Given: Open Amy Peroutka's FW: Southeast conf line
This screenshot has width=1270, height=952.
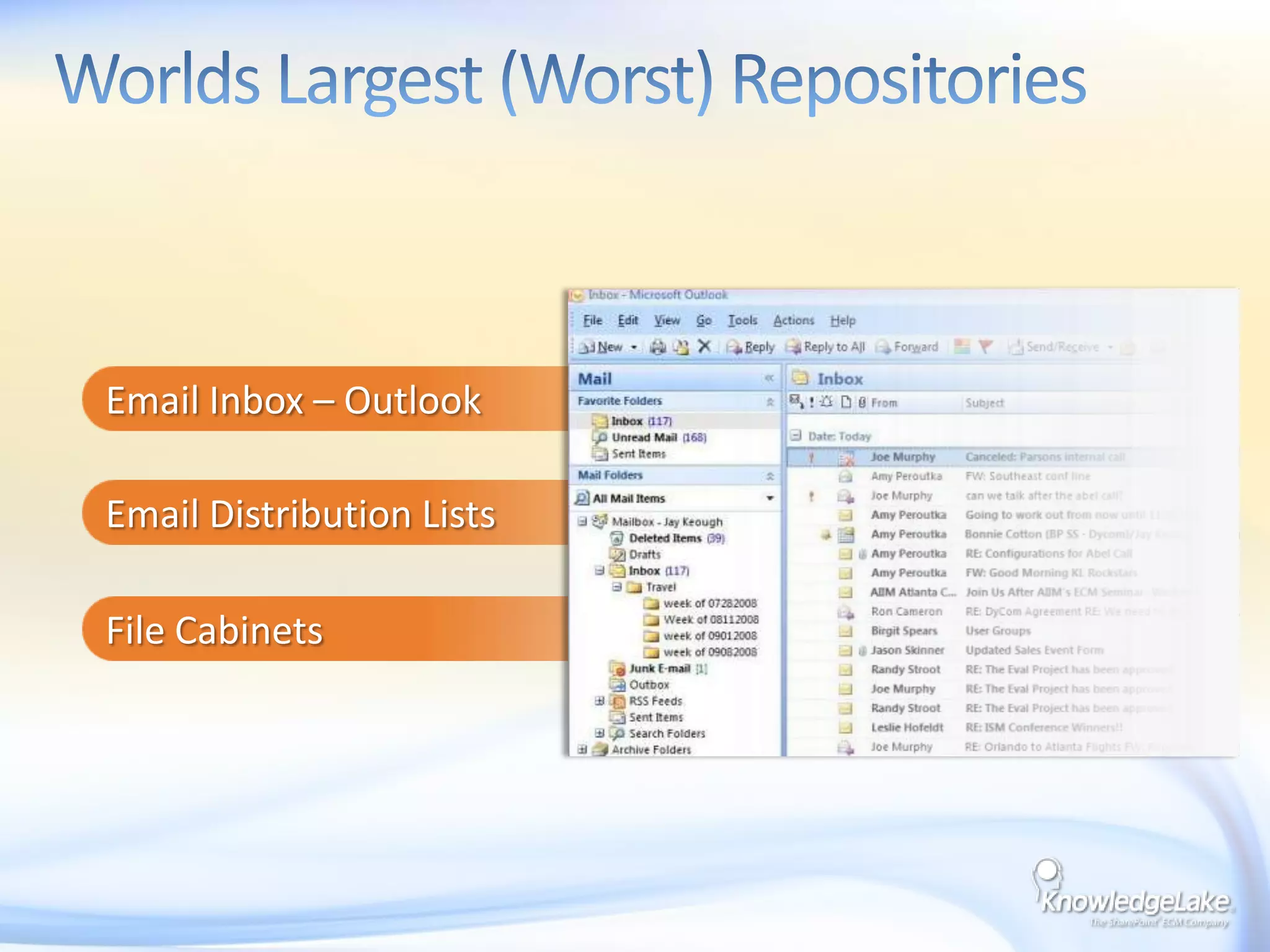Looking at the screenshot, I should pyautogui.click(x=986, y=476).
